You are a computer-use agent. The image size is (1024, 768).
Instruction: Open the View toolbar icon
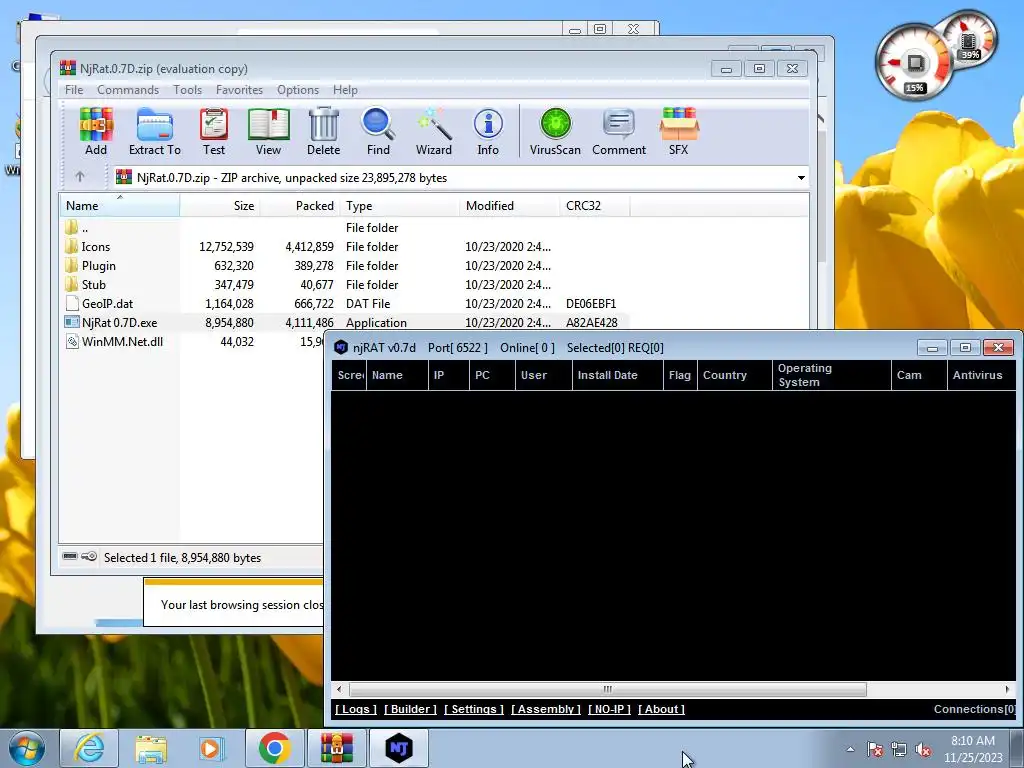tap(268, 131)
